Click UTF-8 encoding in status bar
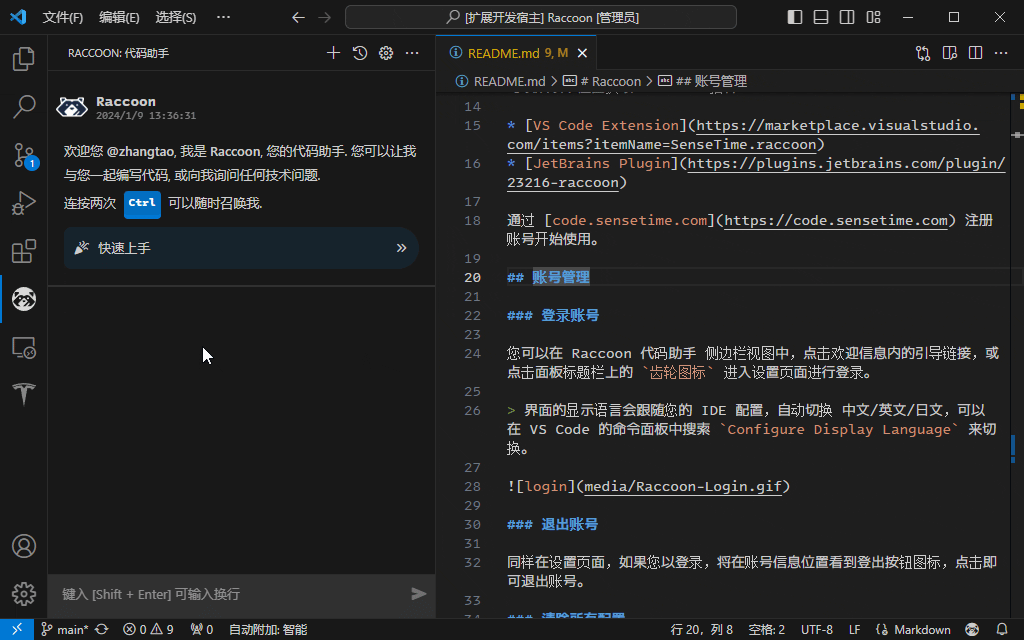The height and width of the screenshot is (640, 1024). tap(816, 630)
